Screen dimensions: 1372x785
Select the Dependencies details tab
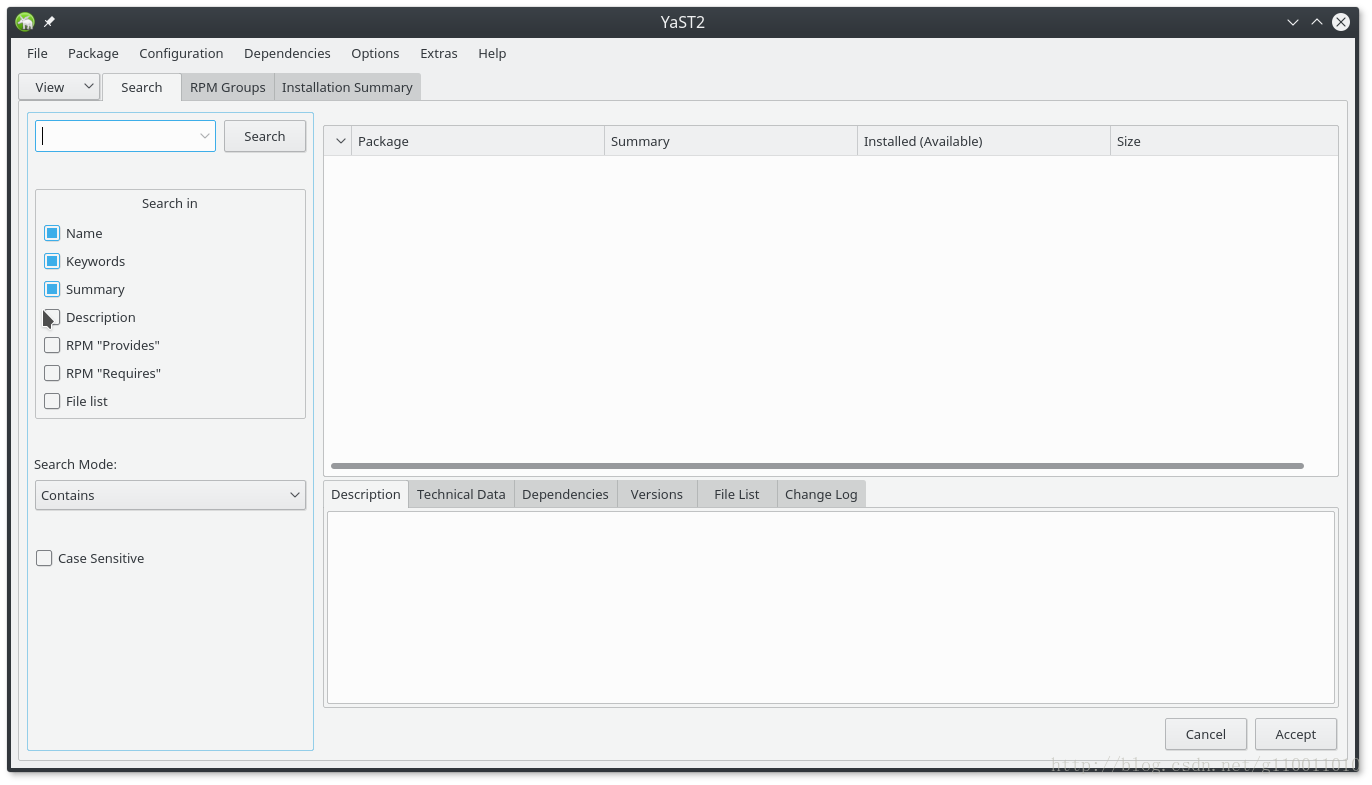click(565, 494)
